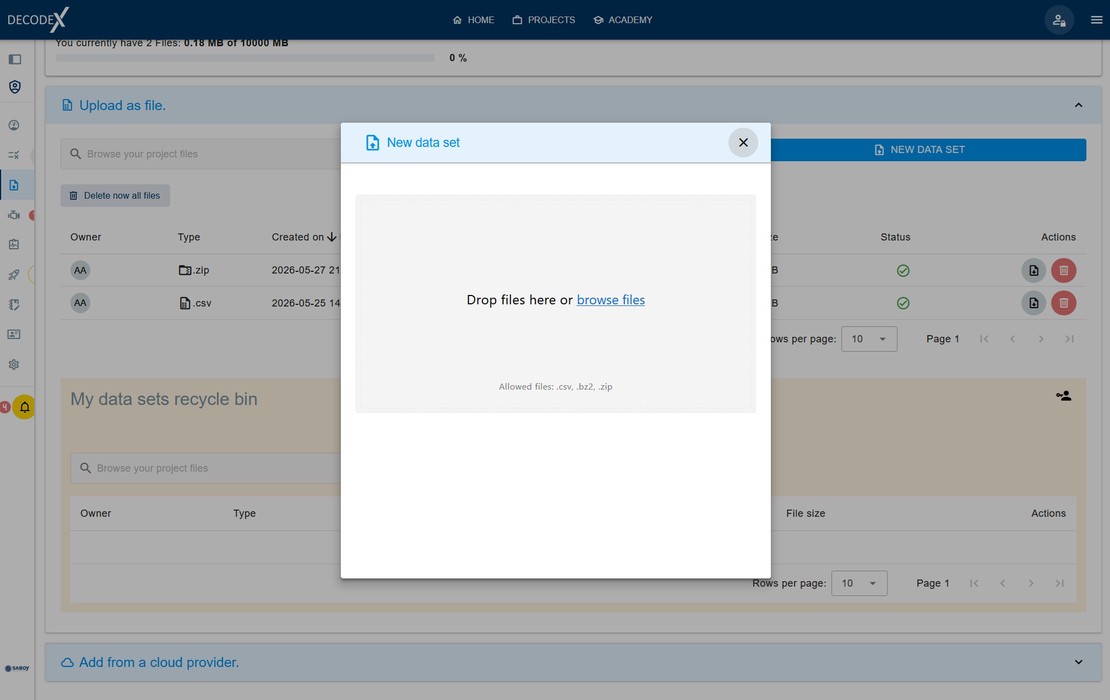The width and height of the screenshot is (1110, 700).
Task: Go to the next page in the recycle bin table
Action: click(x=1031, y=583)
